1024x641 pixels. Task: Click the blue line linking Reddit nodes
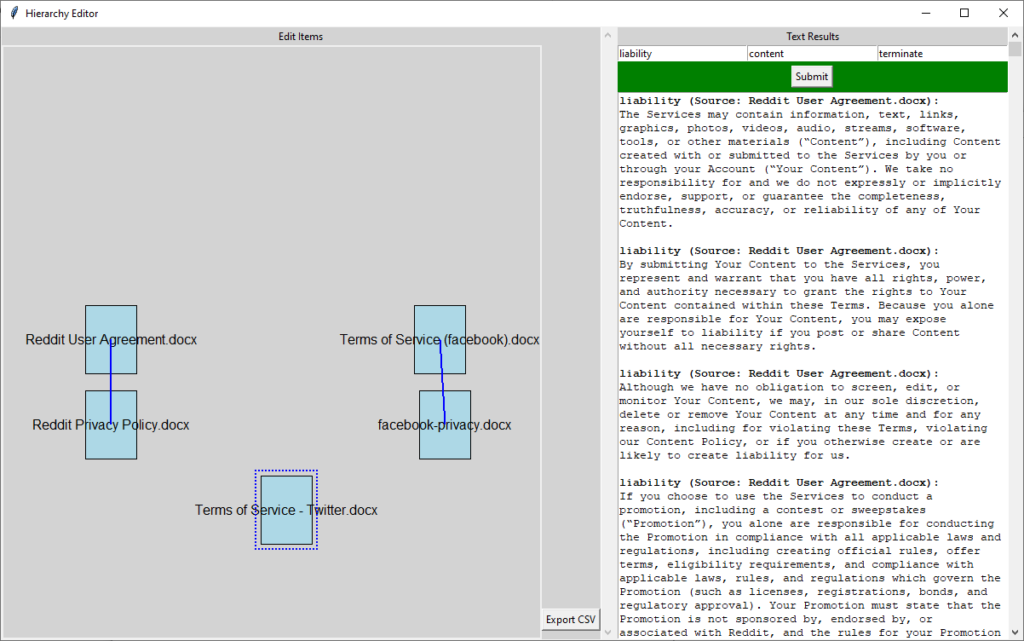111,382
